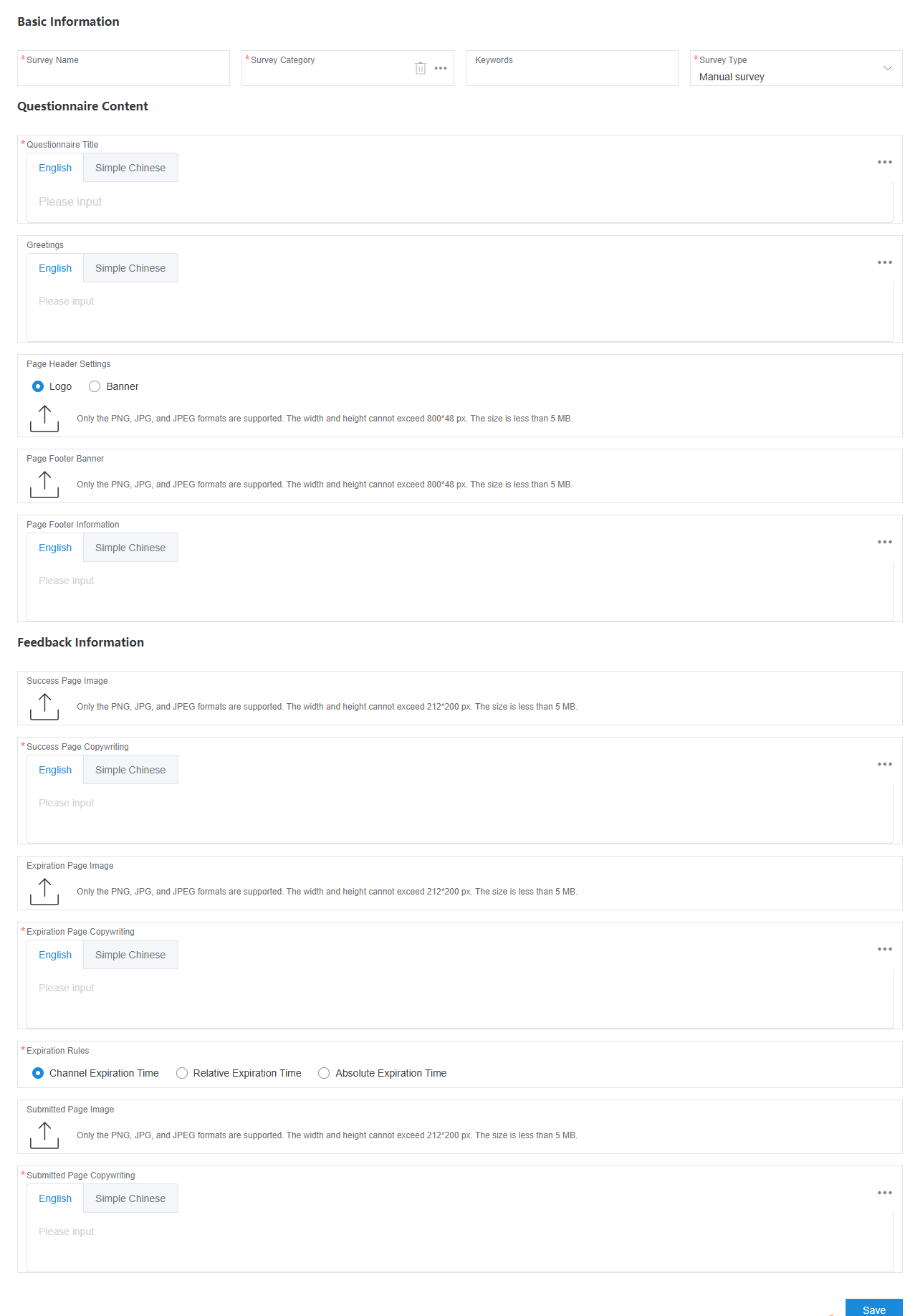Open more options for Greetings section
The height and width of the screenshot is (1316, 905).
[x=885, y=262]
